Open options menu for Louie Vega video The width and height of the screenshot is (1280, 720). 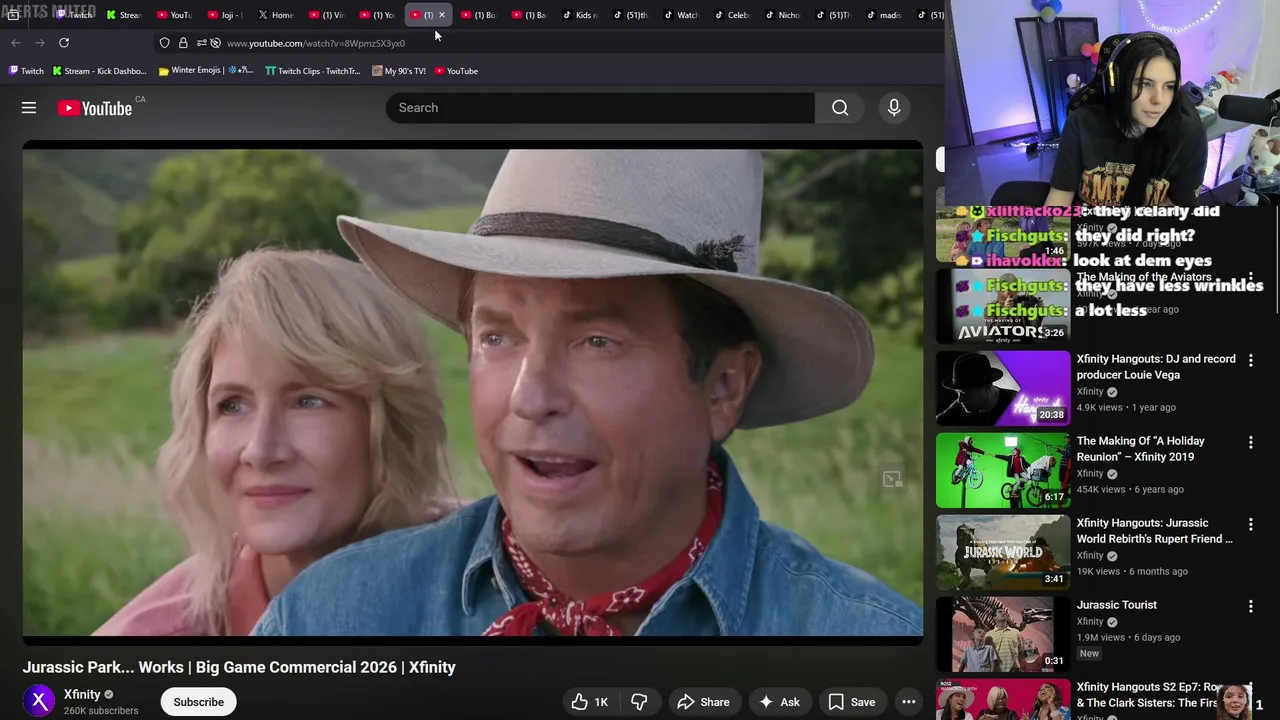1250,360
